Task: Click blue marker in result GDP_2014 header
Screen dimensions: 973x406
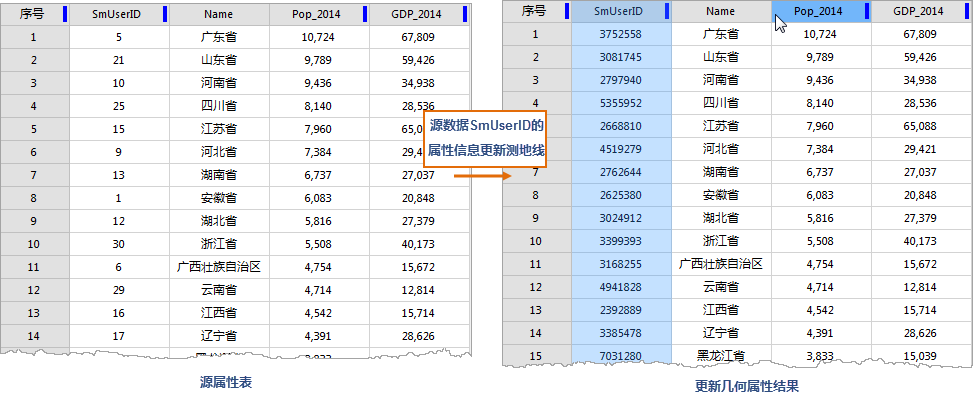Action: pos(967,11)
